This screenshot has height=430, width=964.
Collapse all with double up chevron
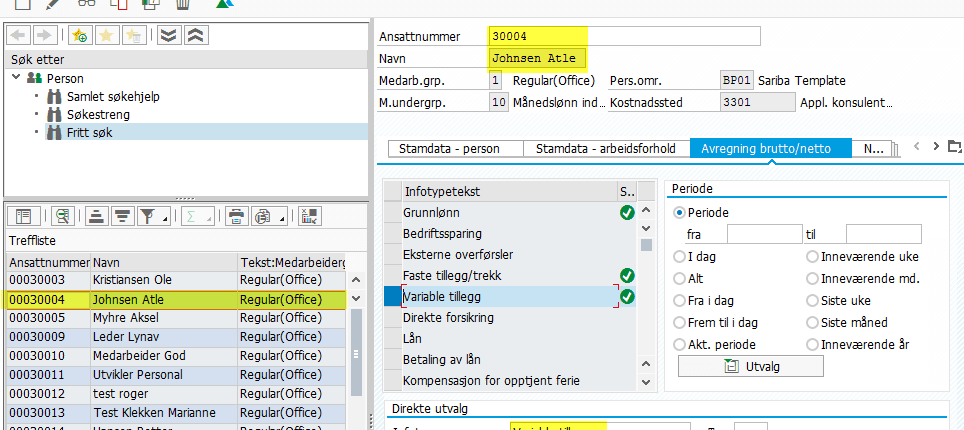(x=196, y=36)
